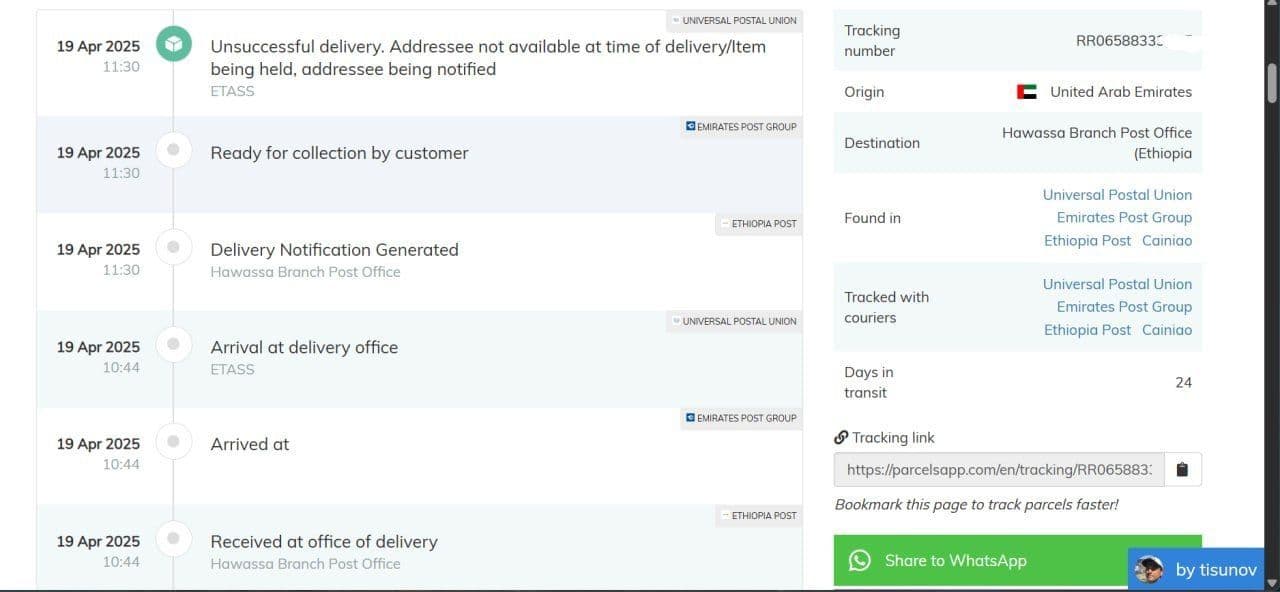1280x592 pixels.
Task: Select timeline dot for Ready for collection
Action: [x=174, y=150]
